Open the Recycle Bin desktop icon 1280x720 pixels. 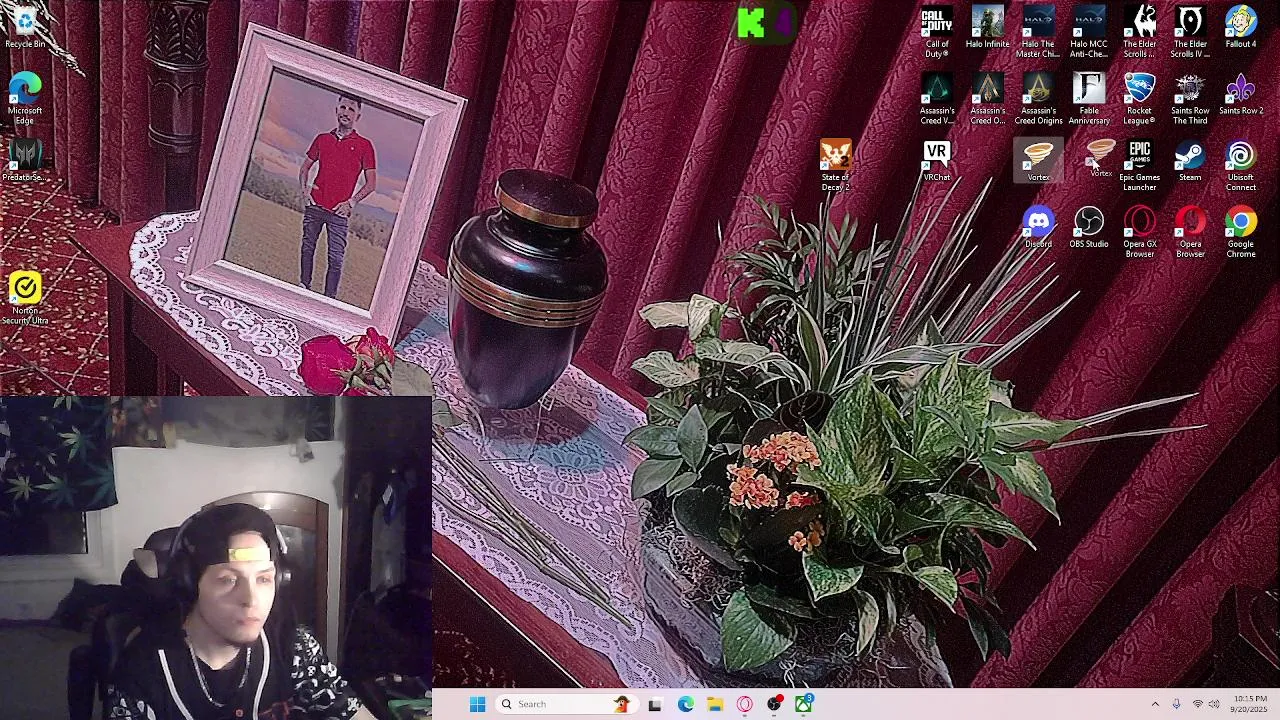coord(25,28)
